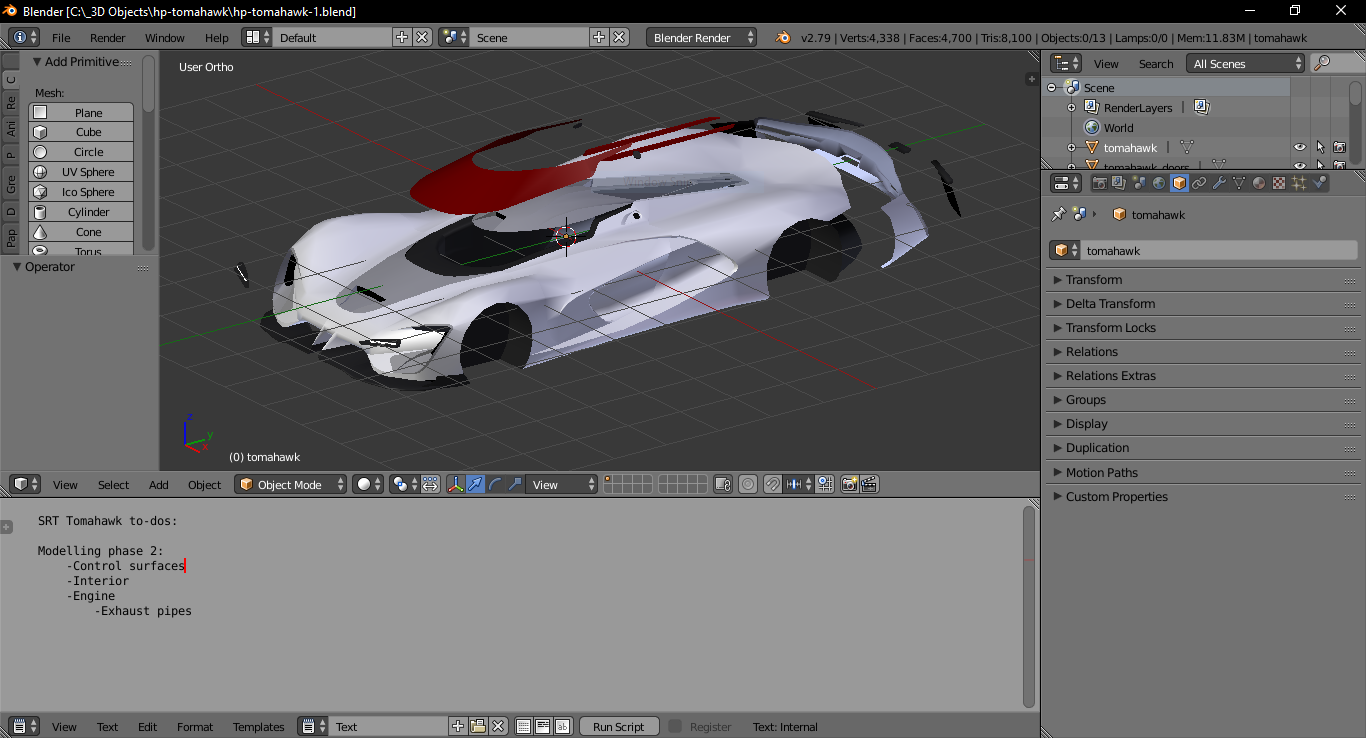Click the OpenGL render animation clapper icon
This screenshot has height=738, width=1366.
coord(869,484)
